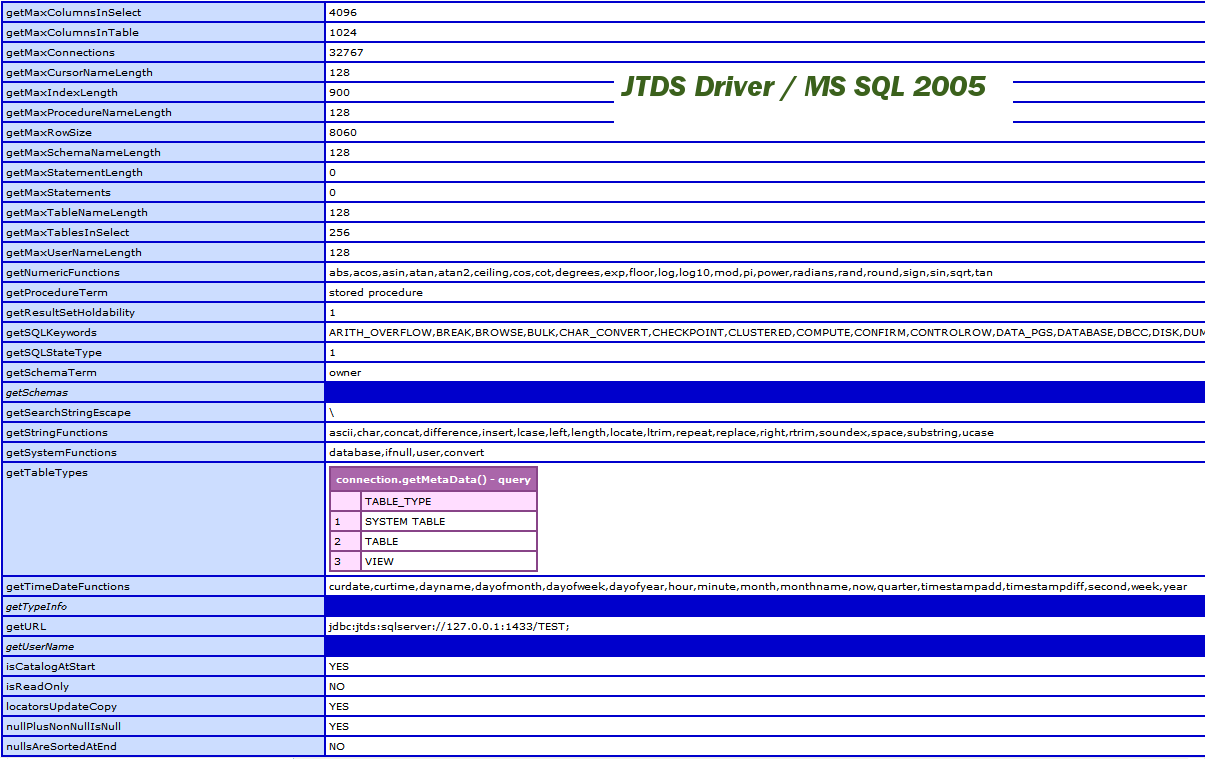Select the YES value for isCatalogAtStart
The width and height of the screenshot is (1205, 759).
[x=339, y=667]
